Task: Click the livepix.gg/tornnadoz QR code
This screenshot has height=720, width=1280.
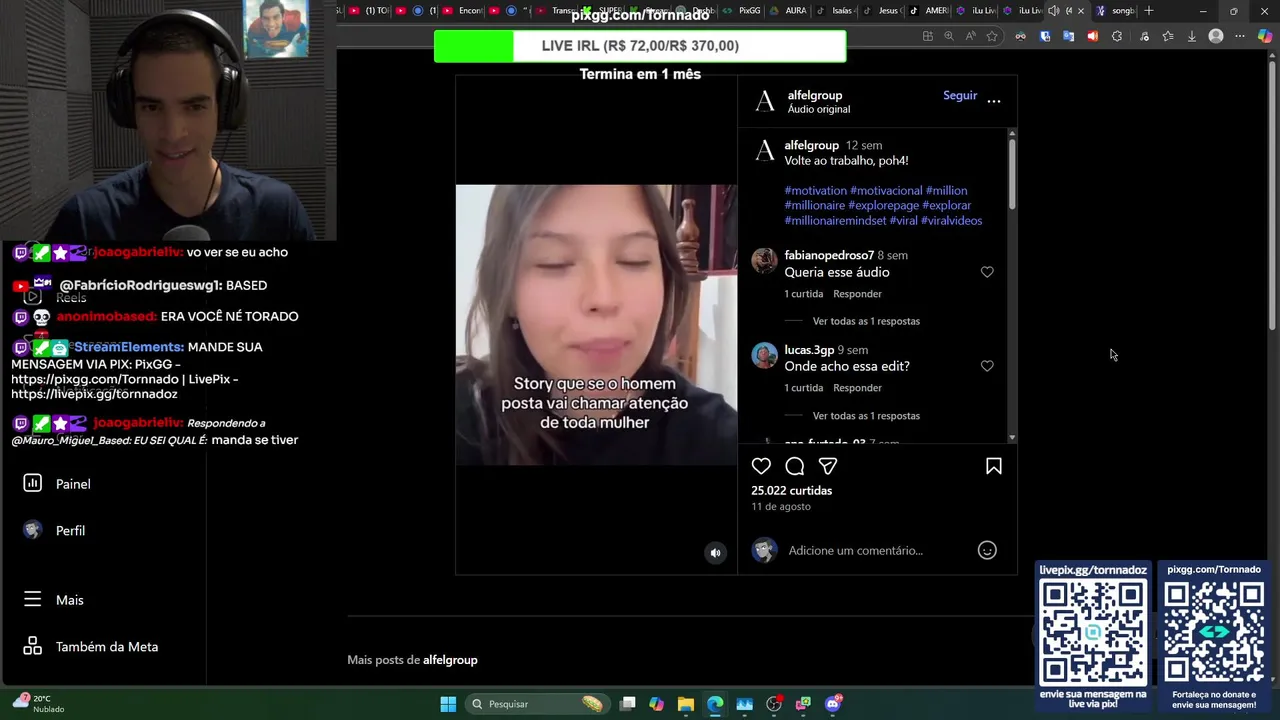Action: pyautogui.click(x=1093, y=634)
